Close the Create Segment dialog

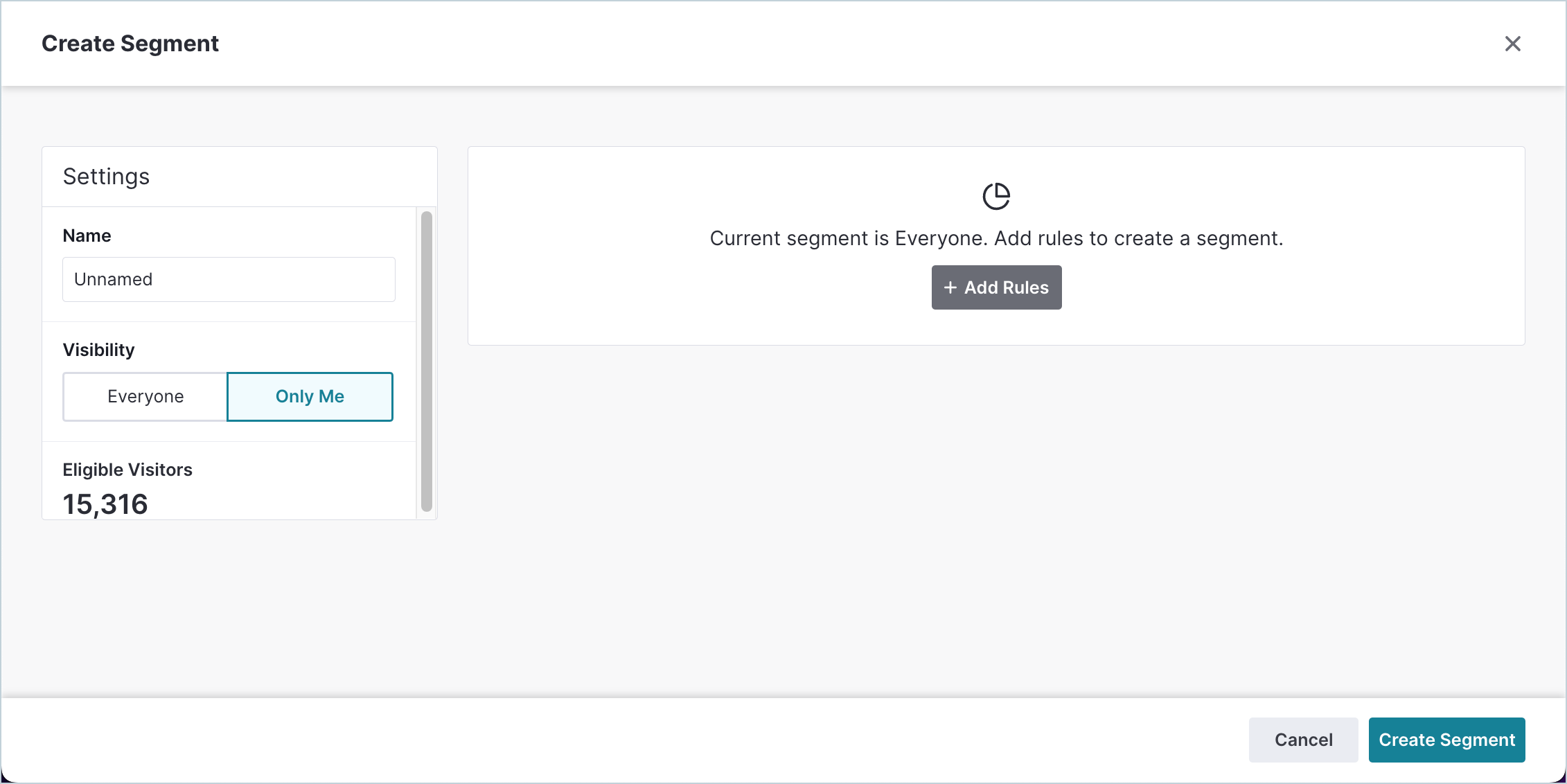(x=1512, y=44)
